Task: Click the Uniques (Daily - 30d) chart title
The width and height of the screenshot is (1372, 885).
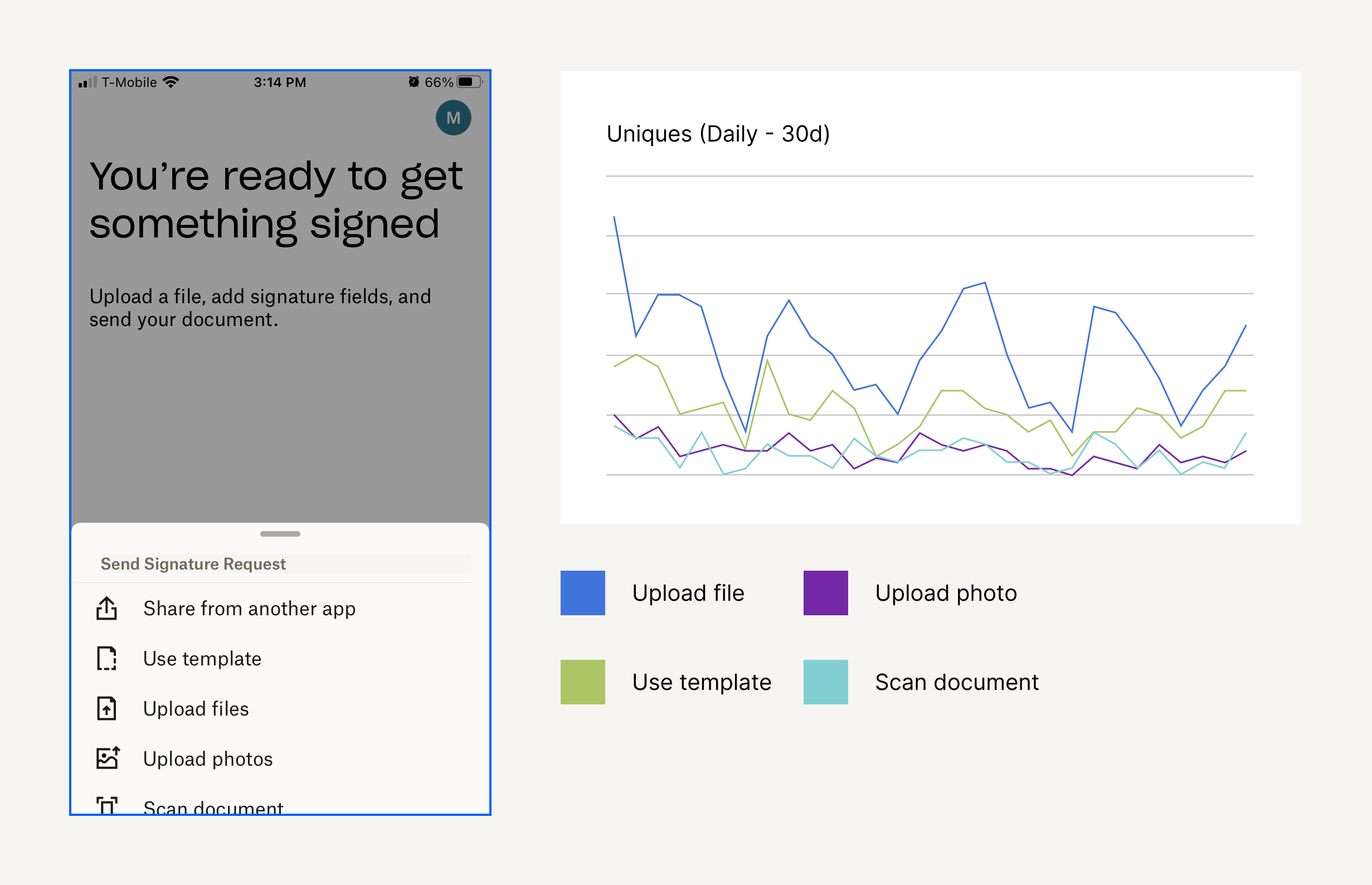Action: [x=718, y=134]
